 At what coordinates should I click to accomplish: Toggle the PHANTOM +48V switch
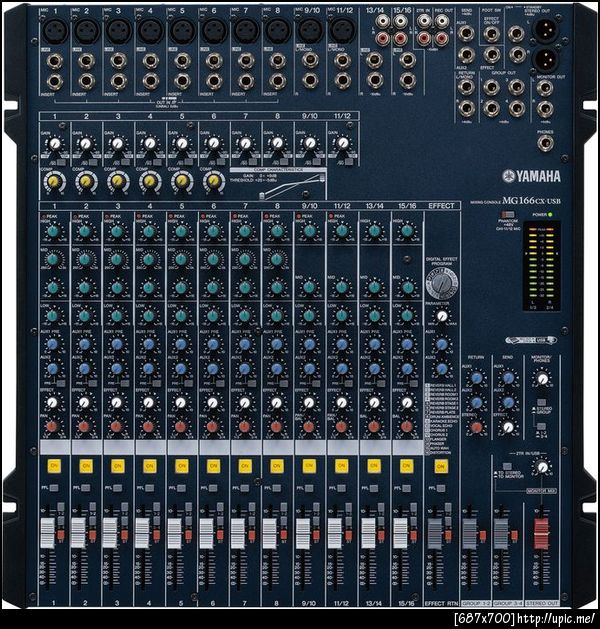point(508,215)
